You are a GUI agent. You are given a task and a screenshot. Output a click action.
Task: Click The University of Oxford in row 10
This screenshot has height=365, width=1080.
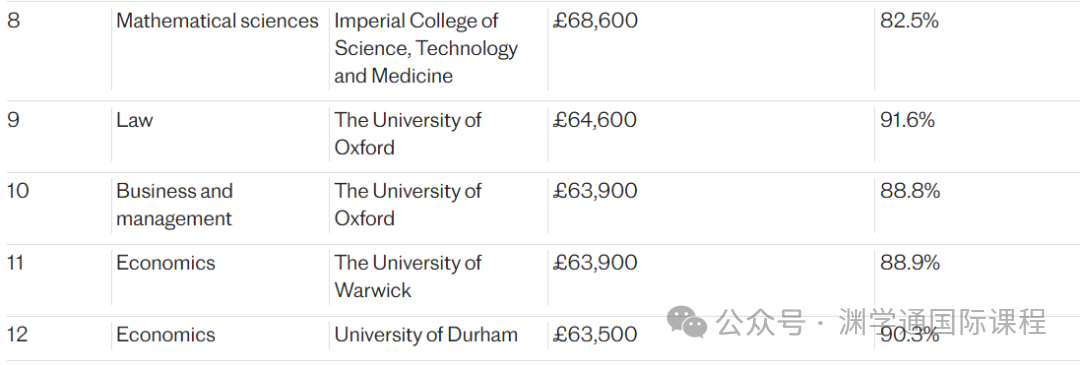[408, 205]
